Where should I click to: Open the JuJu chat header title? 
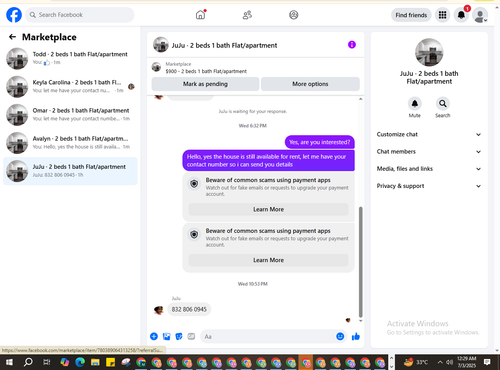[x=224, y=45]
